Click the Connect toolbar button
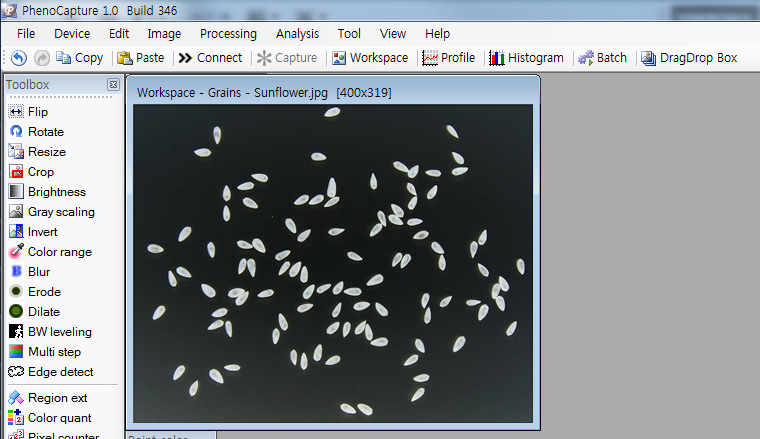Viewport: 760px width, 439px height. pyautogui.click(x=210, y=58)
